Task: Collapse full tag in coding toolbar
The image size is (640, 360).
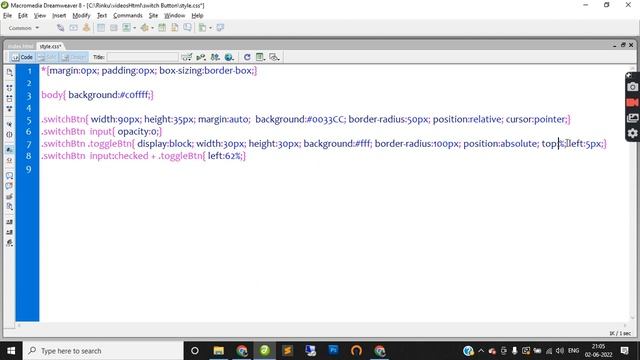Action: pos(9,88)
